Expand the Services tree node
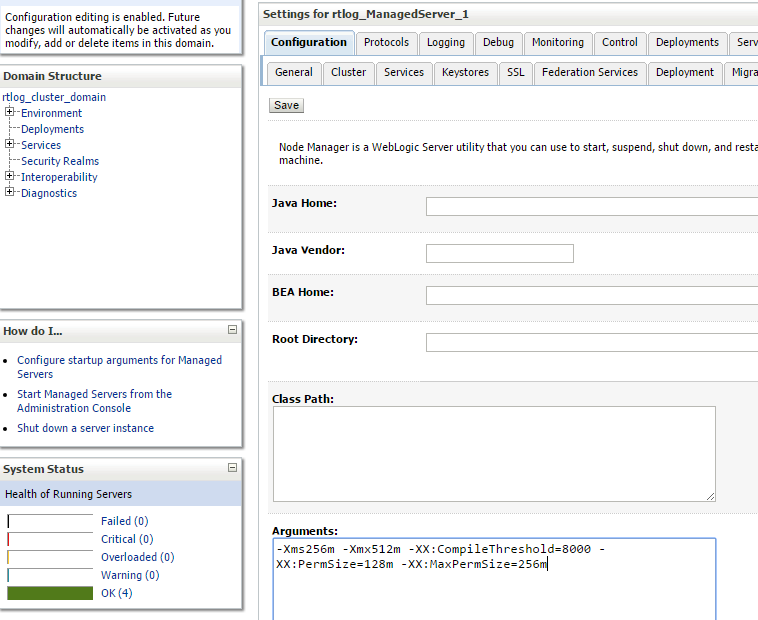The width and height of the screenshot is (758, 620). 9,144
